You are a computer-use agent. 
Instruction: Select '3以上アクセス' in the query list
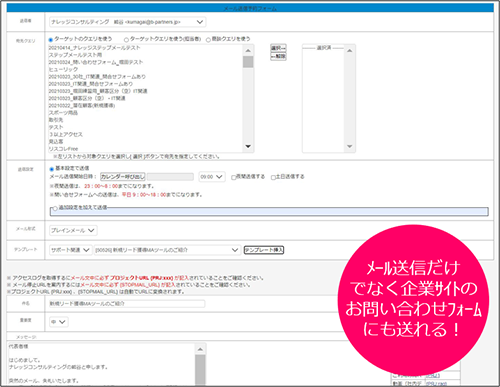click(66, 134)
